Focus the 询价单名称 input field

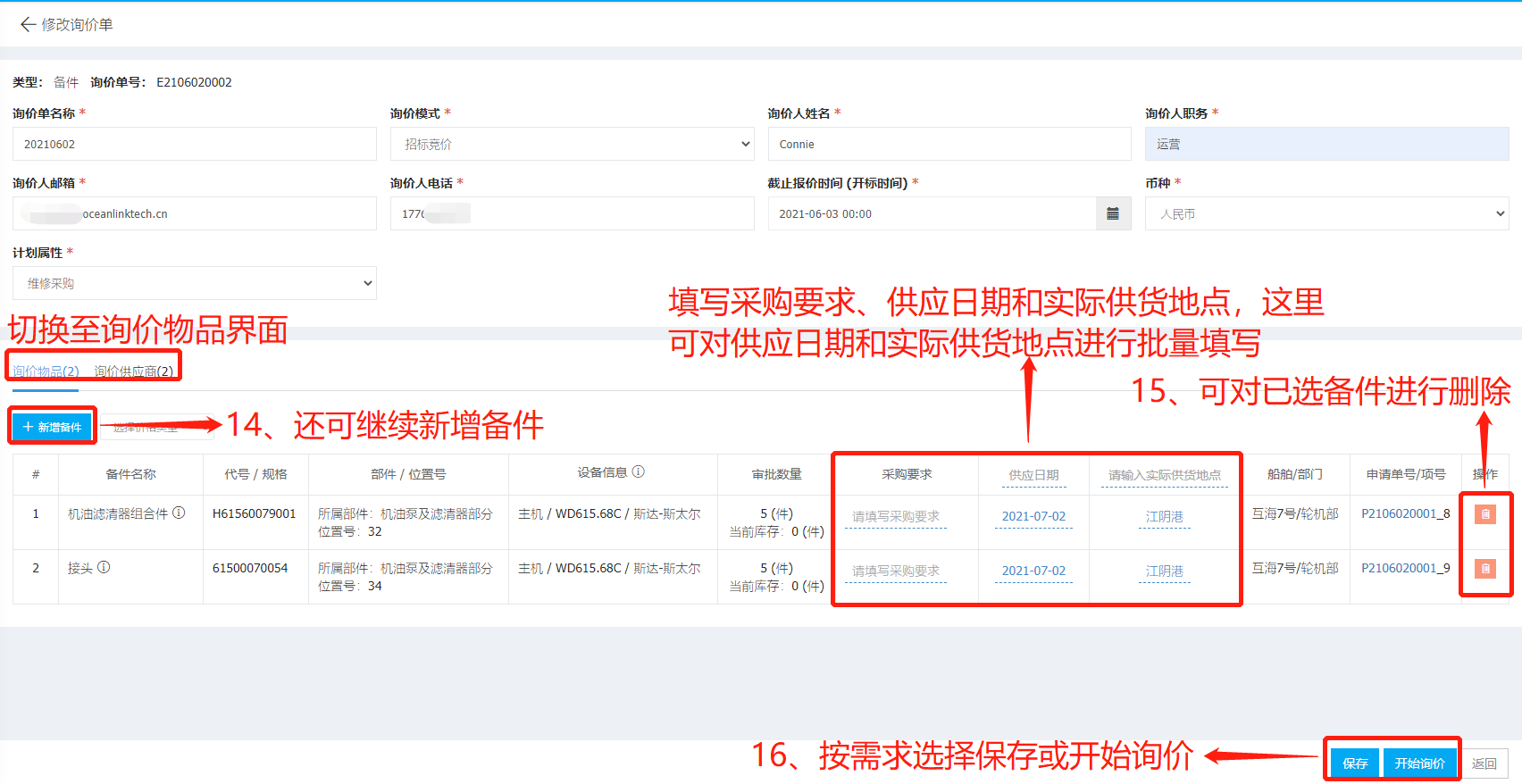tap(195, 144)
